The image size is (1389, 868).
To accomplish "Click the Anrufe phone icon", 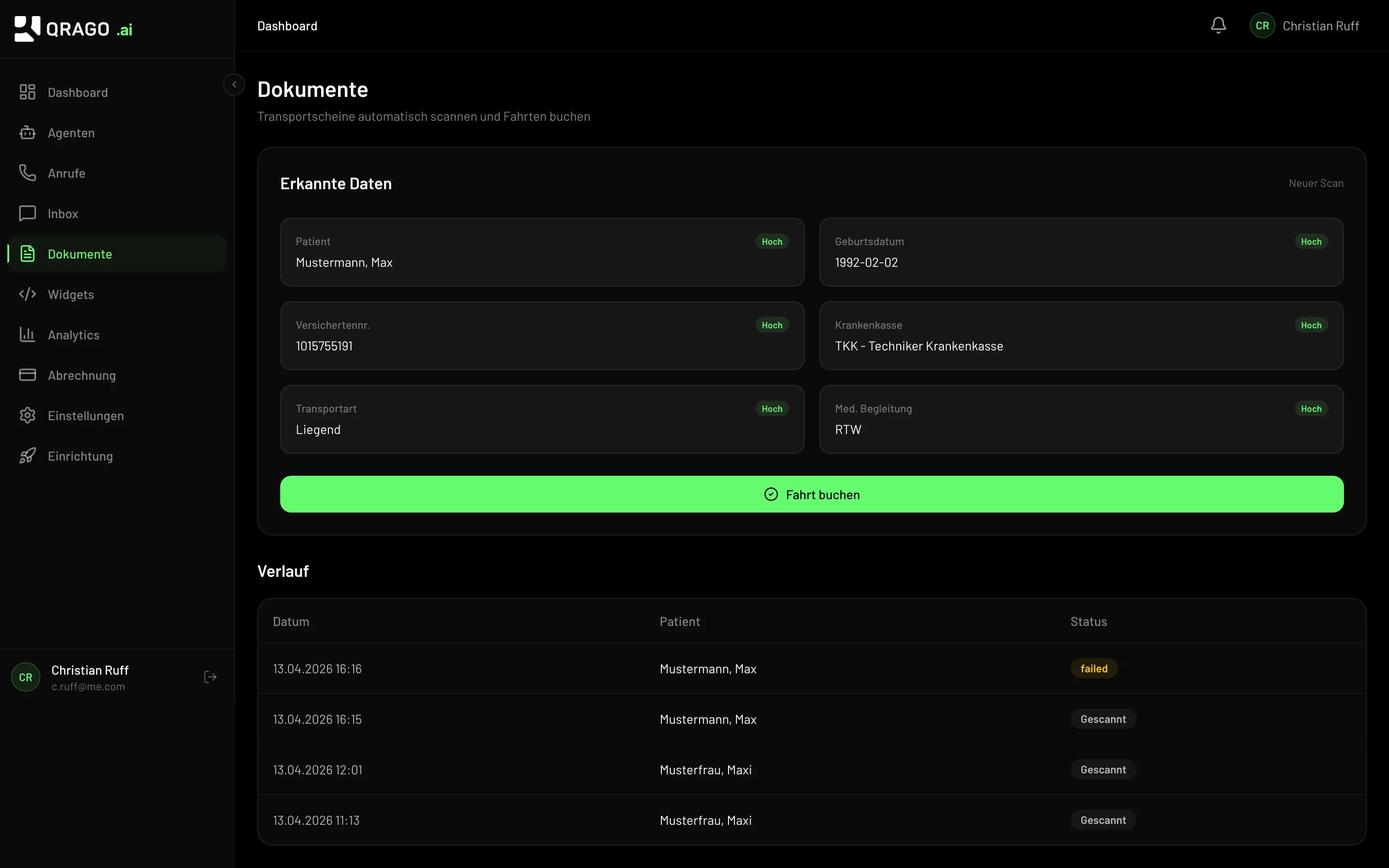I will [27, 173].
